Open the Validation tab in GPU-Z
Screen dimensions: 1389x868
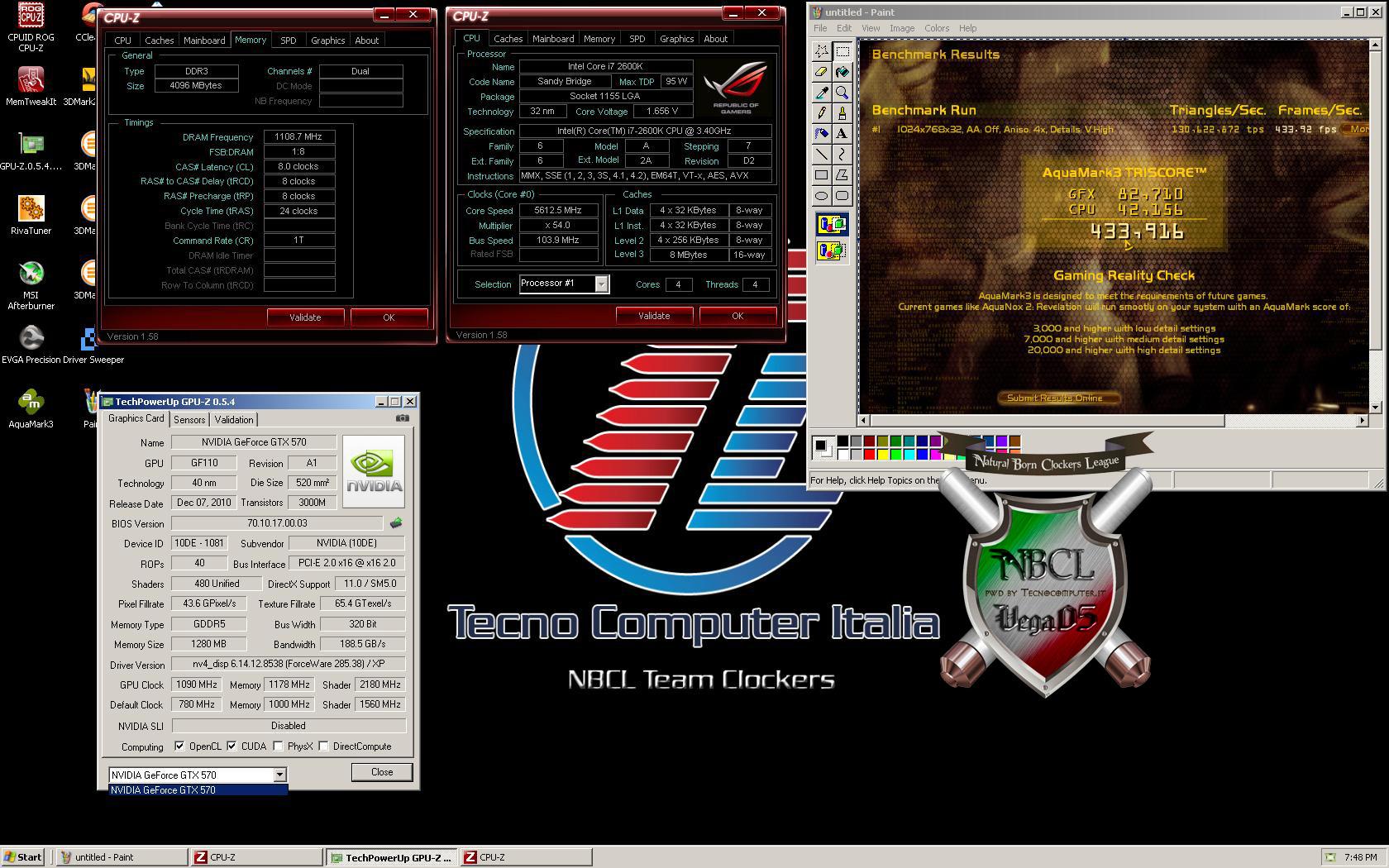pyautogui.click(x=234, y=420)
